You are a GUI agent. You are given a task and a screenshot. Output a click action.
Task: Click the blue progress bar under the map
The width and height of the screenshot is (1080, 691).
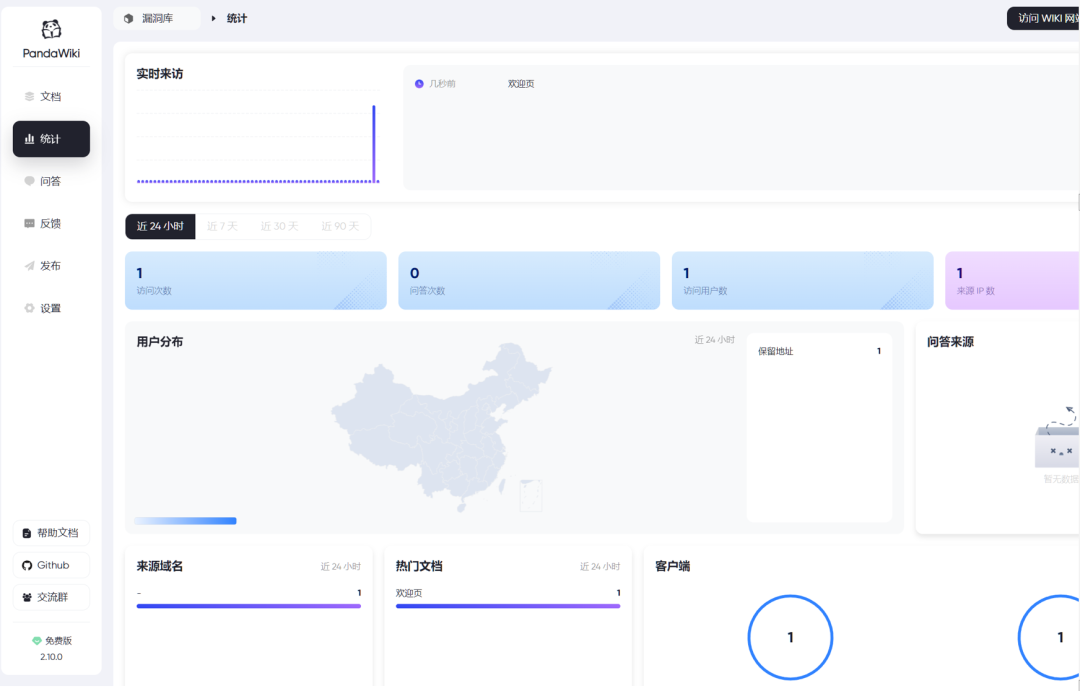tap(185, 520)
